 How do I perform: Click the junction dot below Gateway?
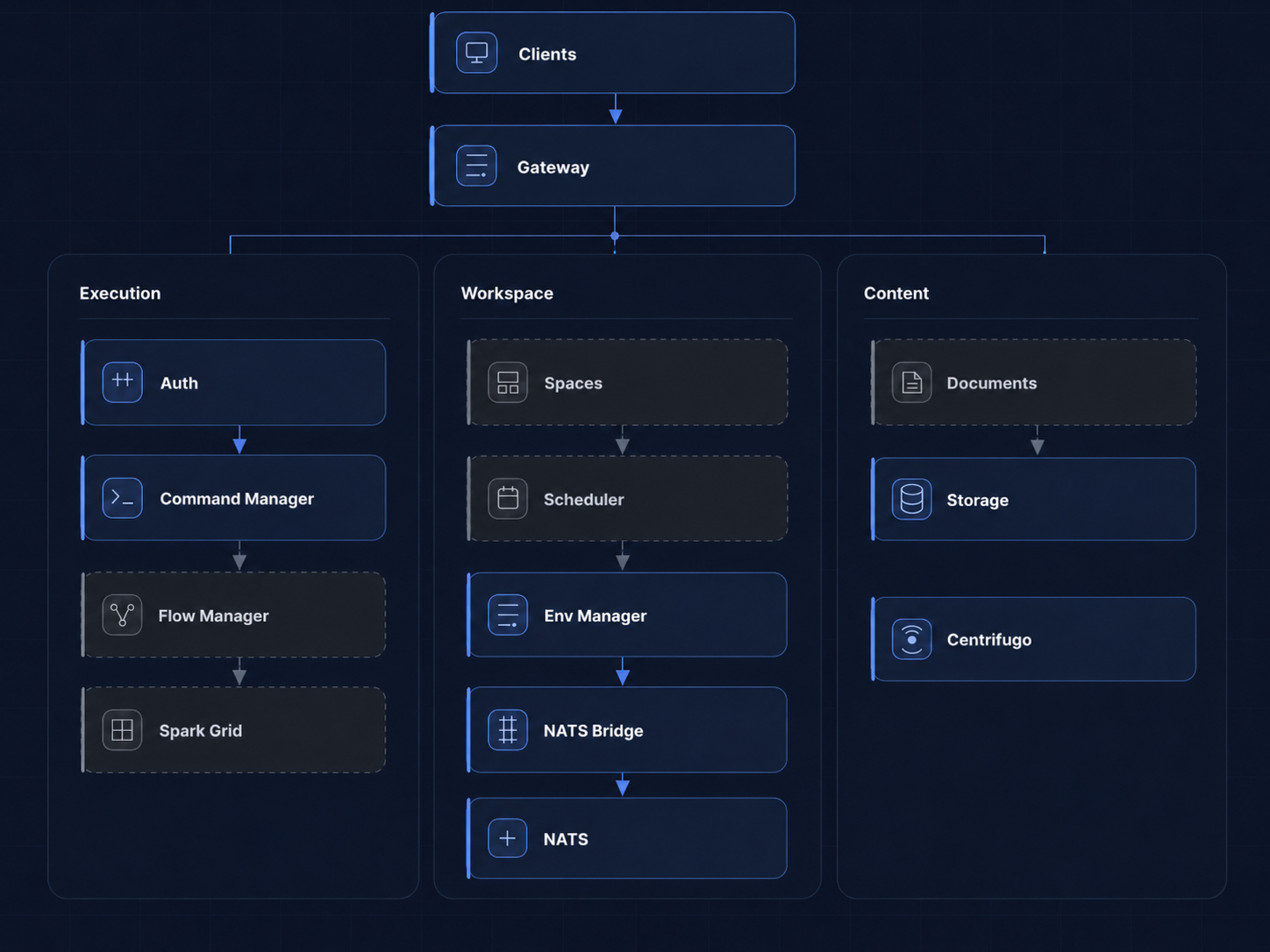click(615, 236)
